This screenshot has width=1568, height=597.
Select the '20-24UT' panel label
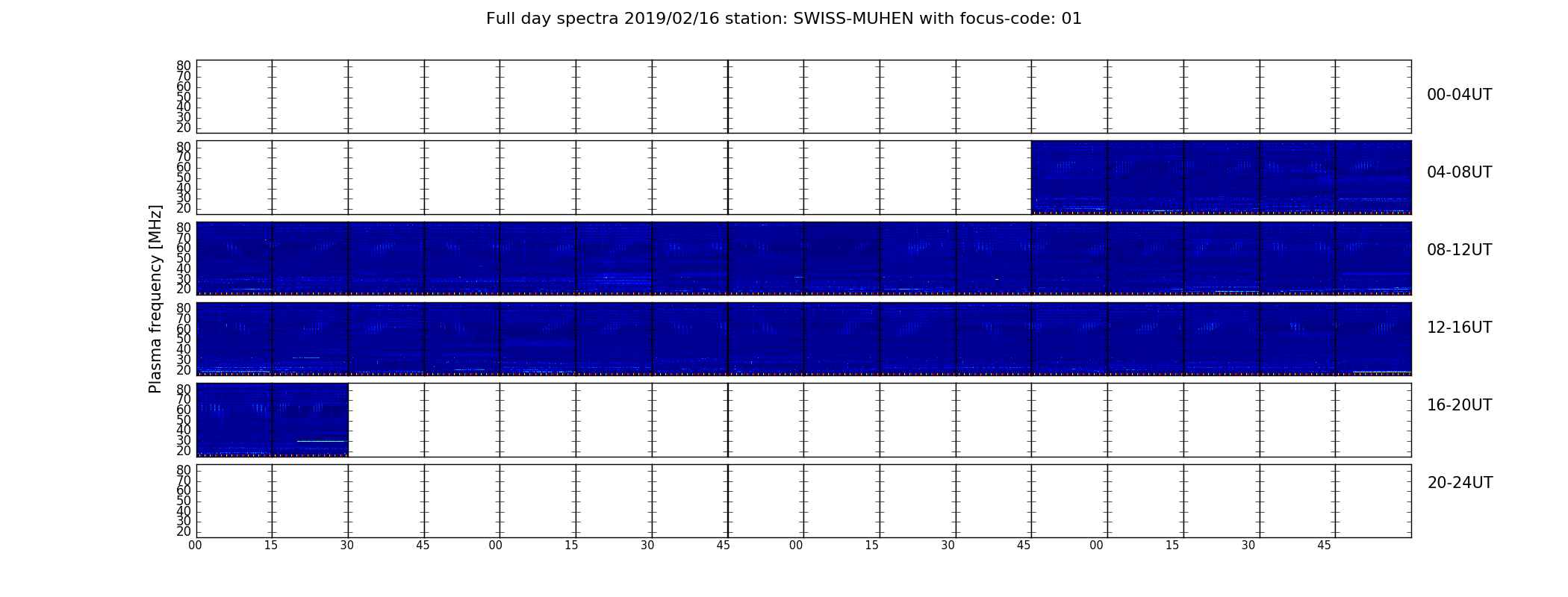(x=1460, y=483)
